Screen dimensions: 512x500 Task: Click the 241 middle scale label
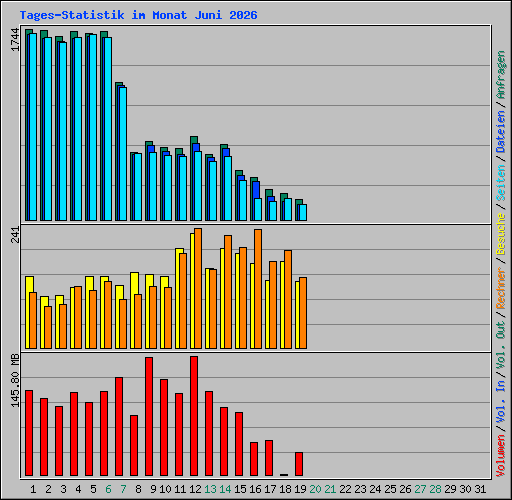pos(15,234)
